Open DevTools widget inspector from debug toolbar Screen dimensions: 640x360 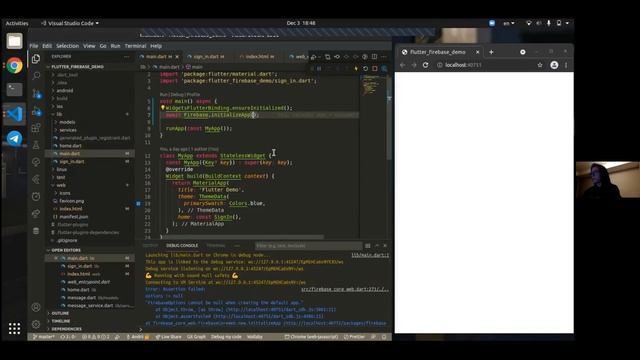click(x=384, y=68)
